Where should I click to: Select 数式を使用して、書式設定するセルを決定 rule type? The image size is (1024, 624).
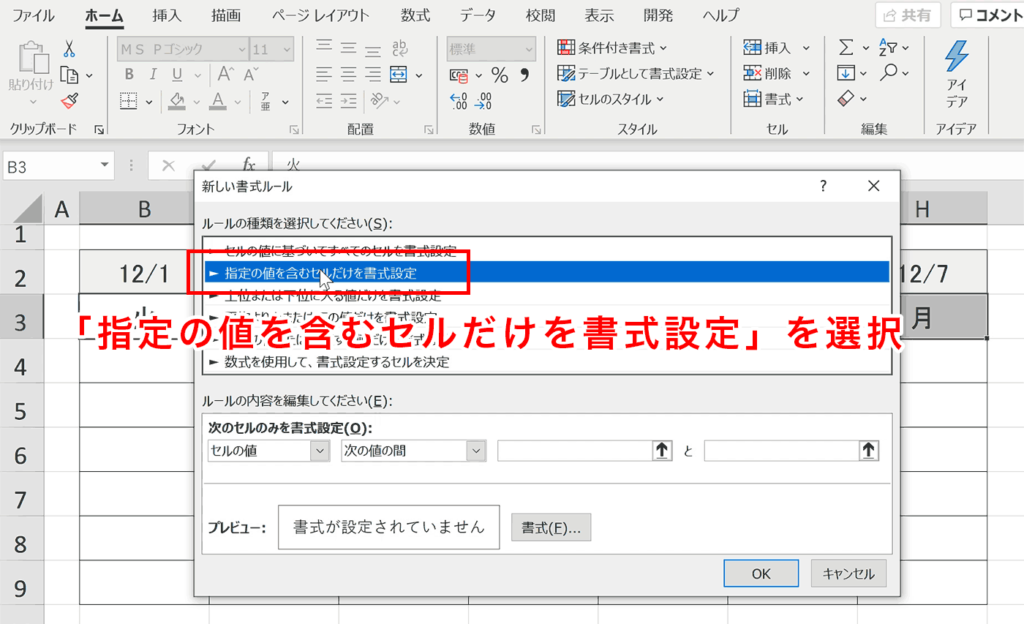point(547,362)
